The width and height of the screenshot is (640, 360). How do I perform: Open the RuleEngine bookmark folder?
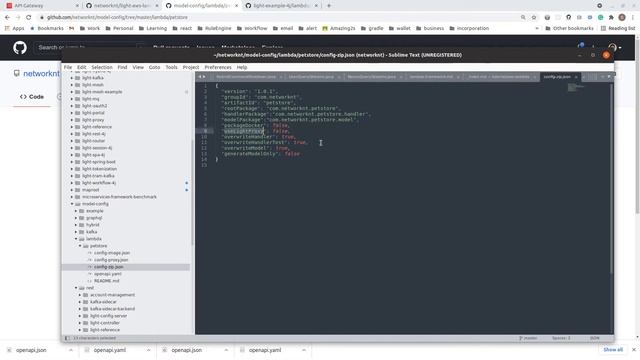tap(214, 28)
